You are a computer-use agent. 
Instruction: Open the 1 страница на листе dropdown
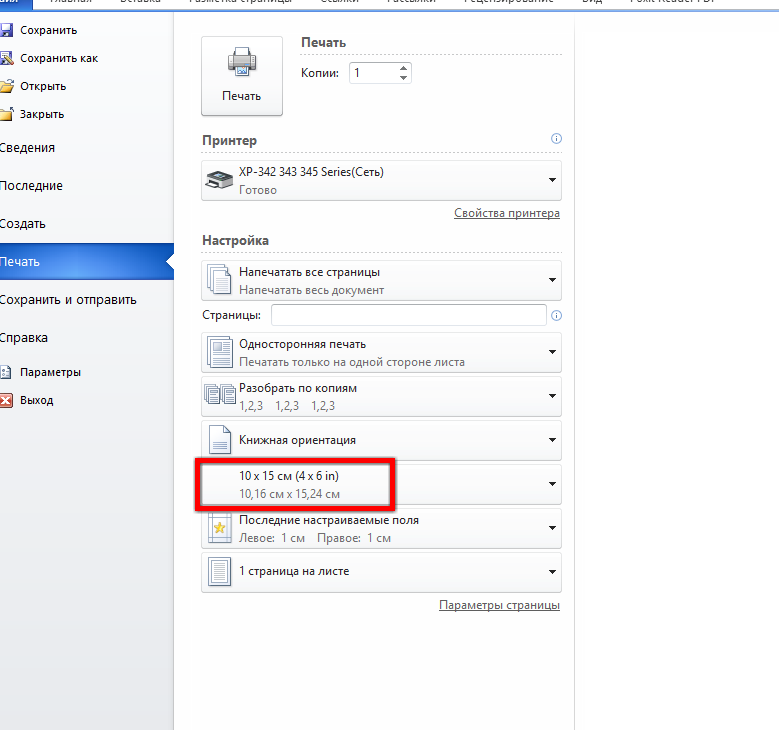382,572
